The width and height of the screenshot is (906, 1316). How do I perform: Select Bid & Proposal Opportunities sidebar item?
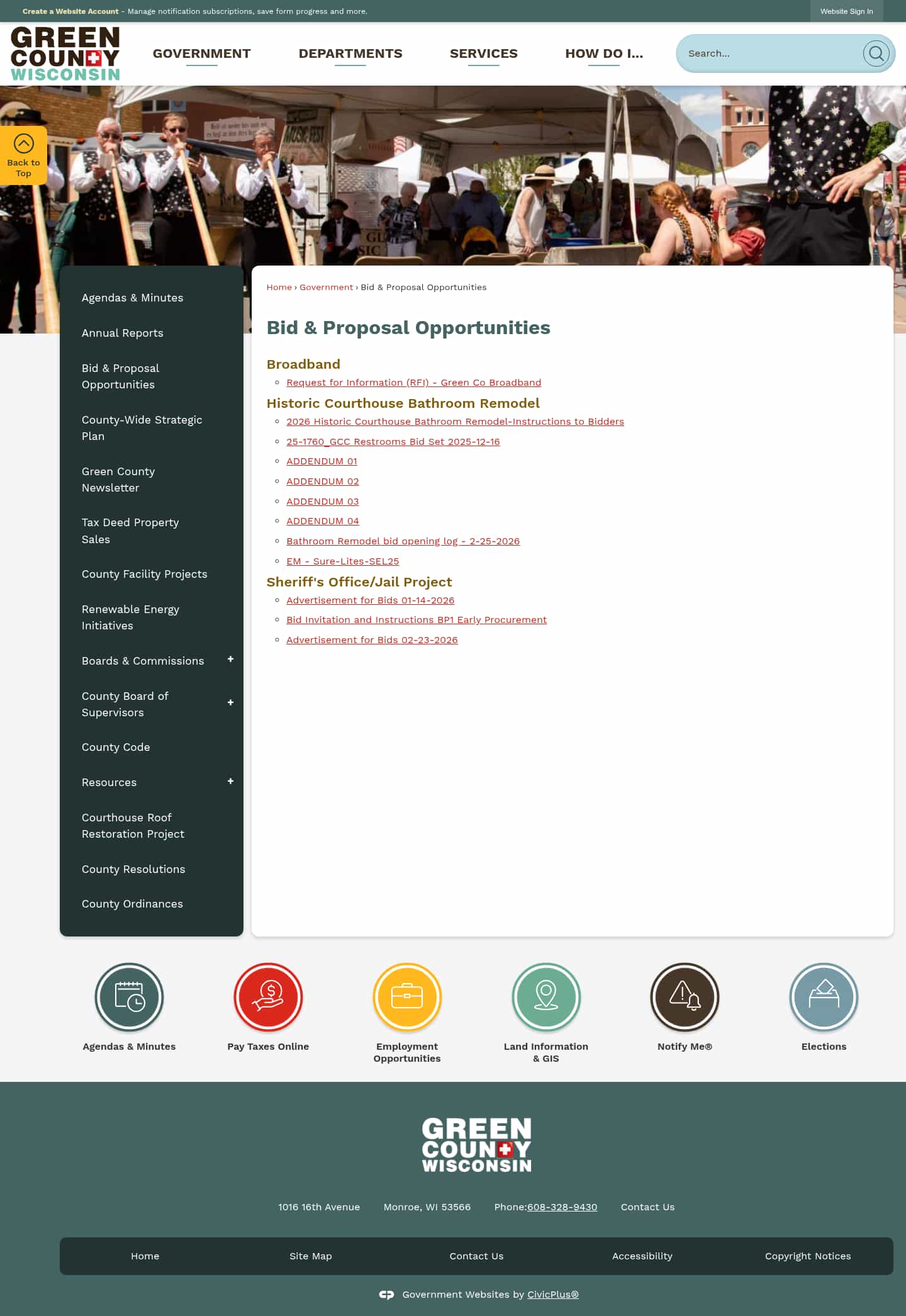(121, 376)
